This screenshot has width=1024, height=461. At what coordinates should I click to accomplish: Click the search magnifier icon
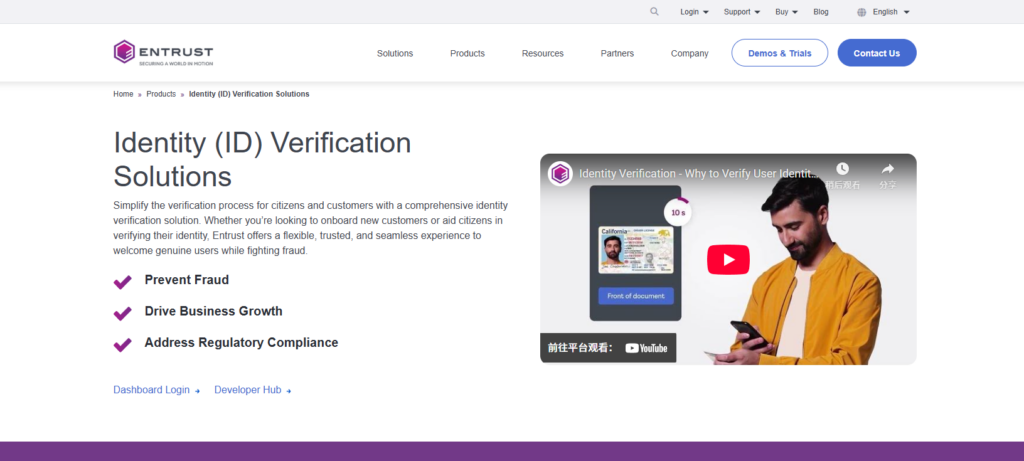tap(654, 12)
